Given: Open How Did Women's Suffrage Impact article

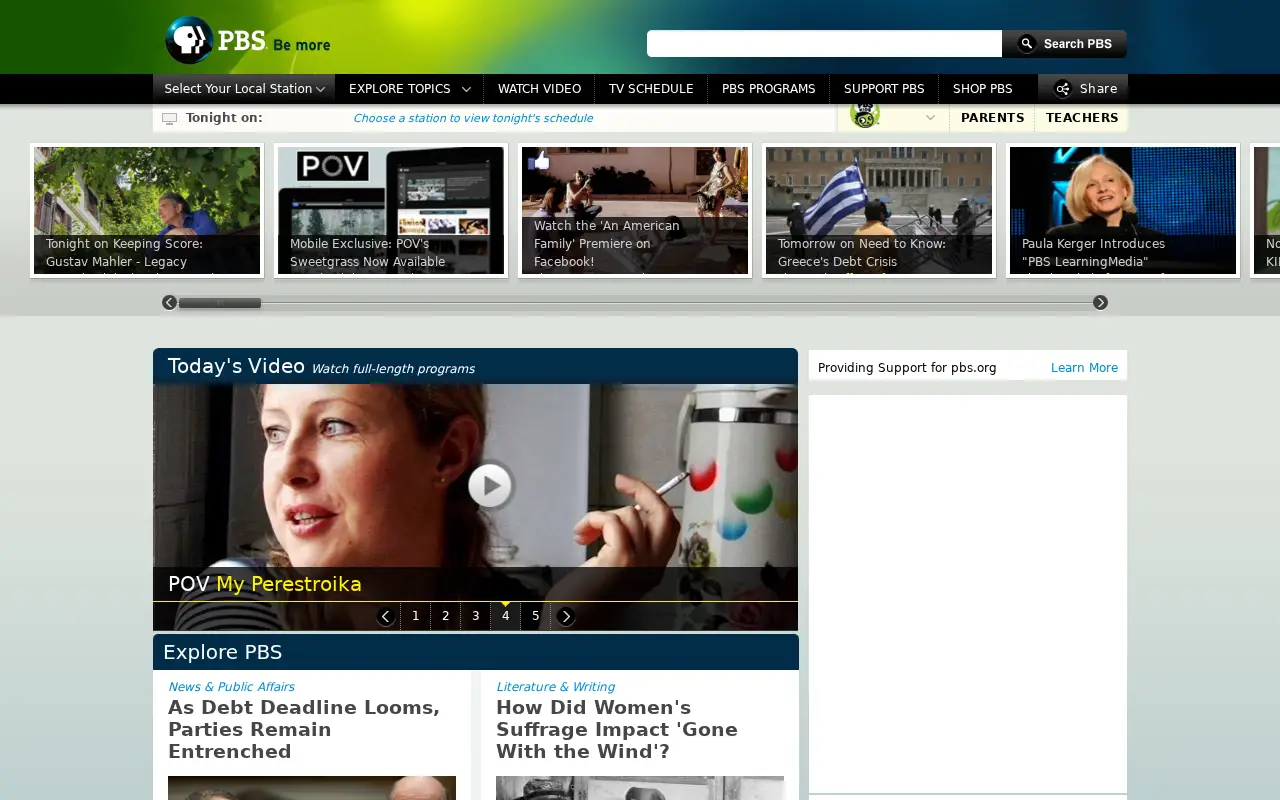Looking at the screenshot, I should click(617, 729).
